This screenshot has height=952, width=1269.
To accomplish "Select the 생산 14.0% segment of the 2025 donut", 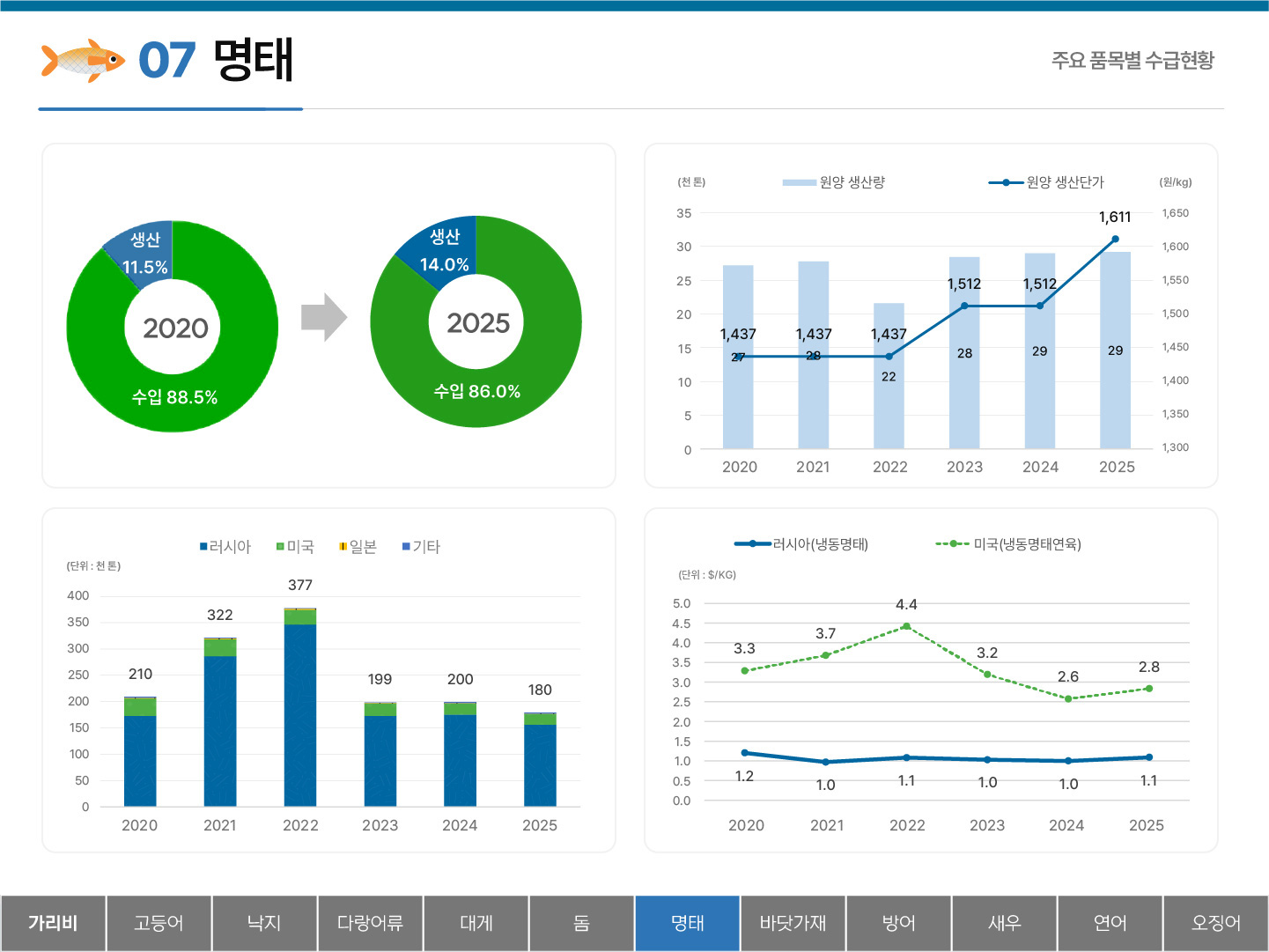I will pyautogui.click(x=443, y=249).
